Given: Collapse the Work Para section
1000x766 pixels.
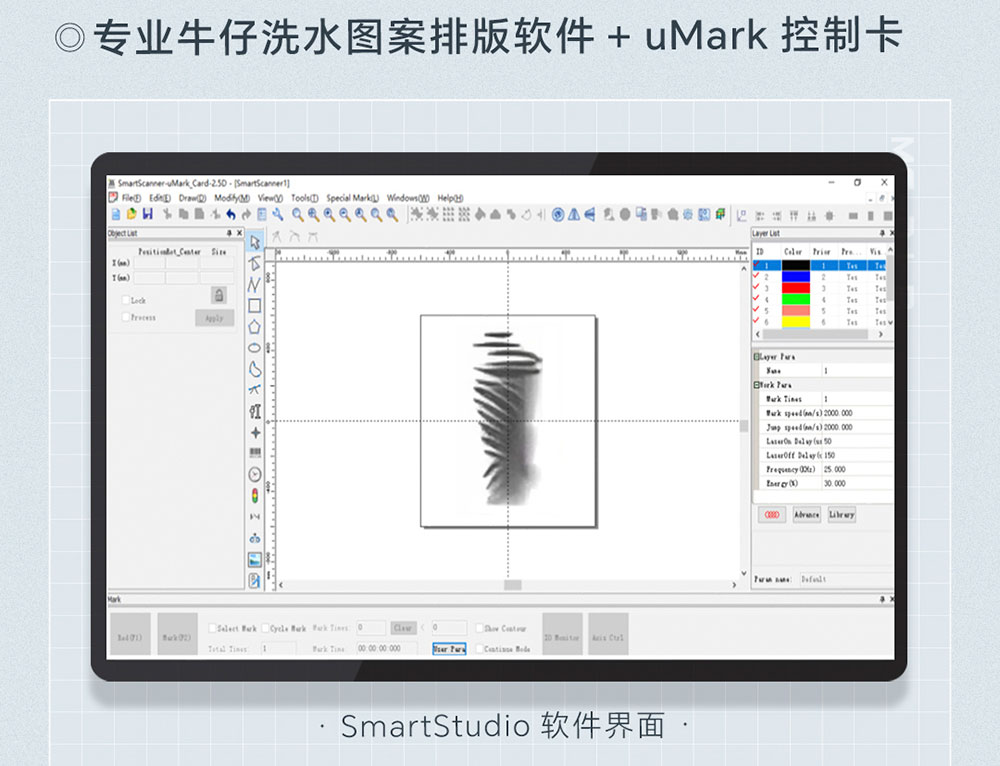Looking at the screenshot, I should (756, 385).
